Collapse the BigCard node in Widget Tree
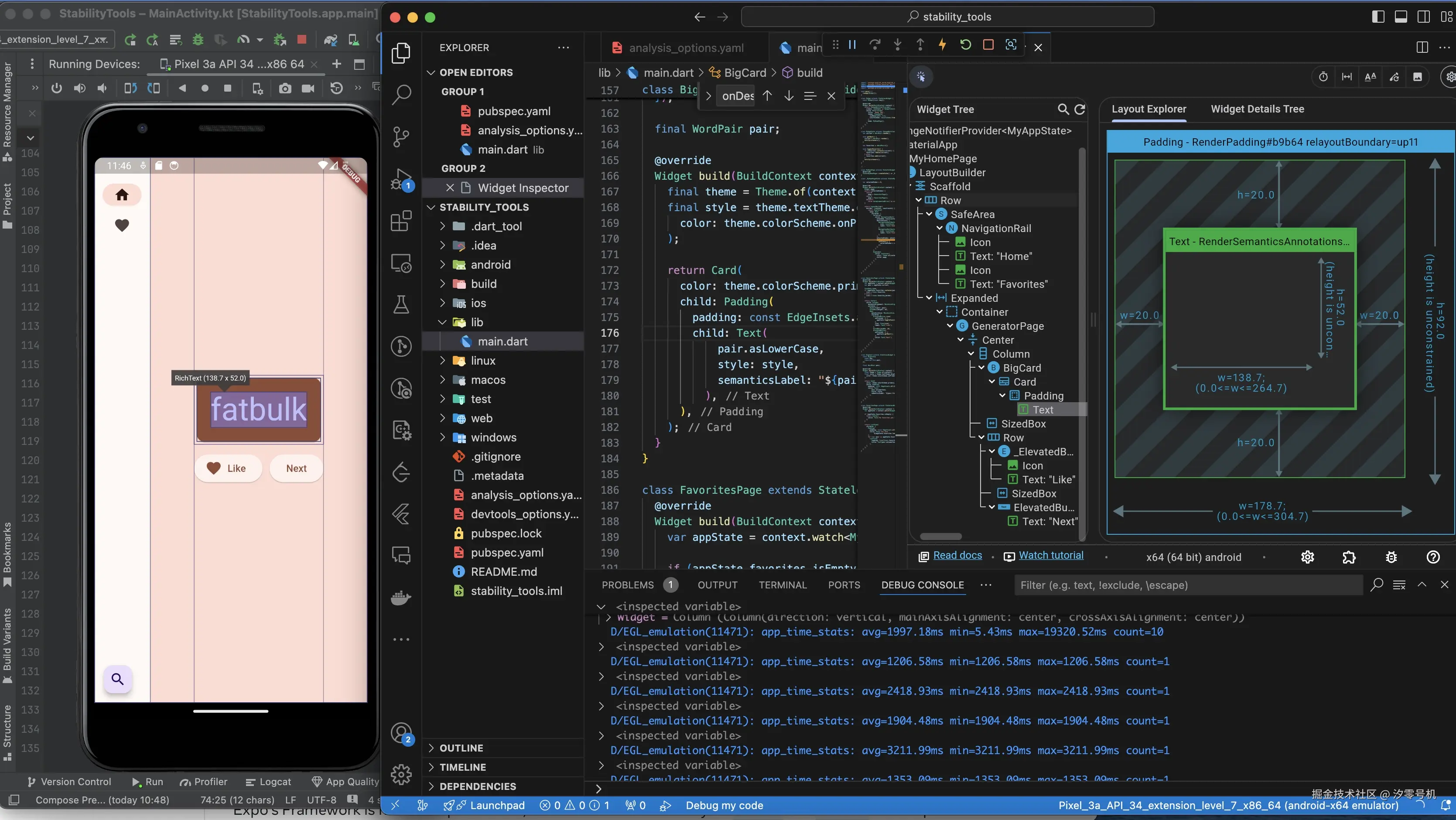The height and width of the screenshot is (820, 1456). 982,368
